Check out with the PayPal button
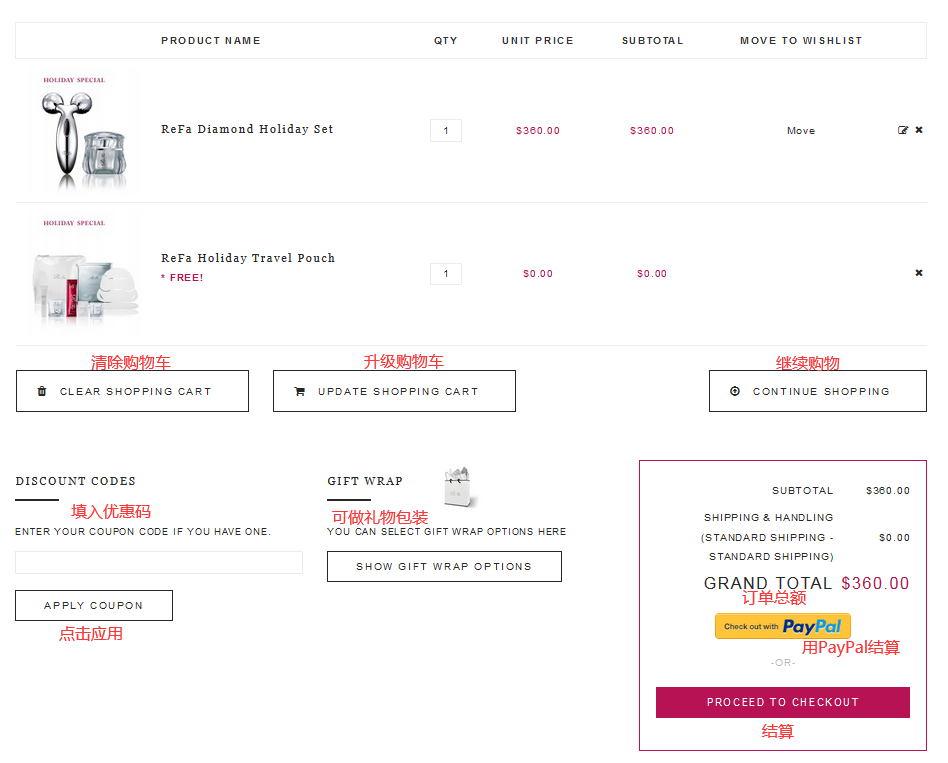The width and height of the screenshot is (948, 763). pos(782,626)
